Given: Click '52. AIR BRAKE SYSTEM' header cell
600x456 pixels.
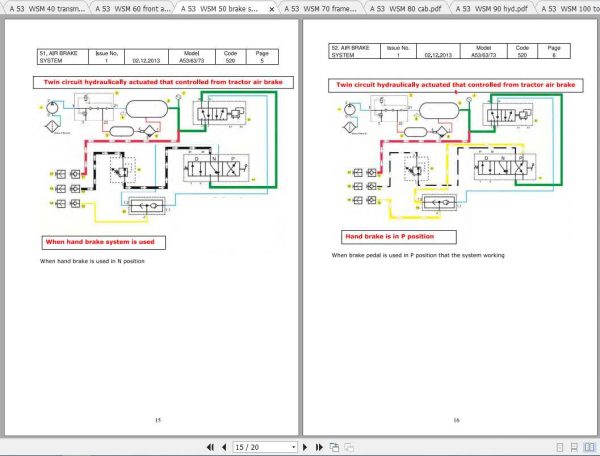Looking at the screenshot, I should pyautogui.click(x=354, y=51).
